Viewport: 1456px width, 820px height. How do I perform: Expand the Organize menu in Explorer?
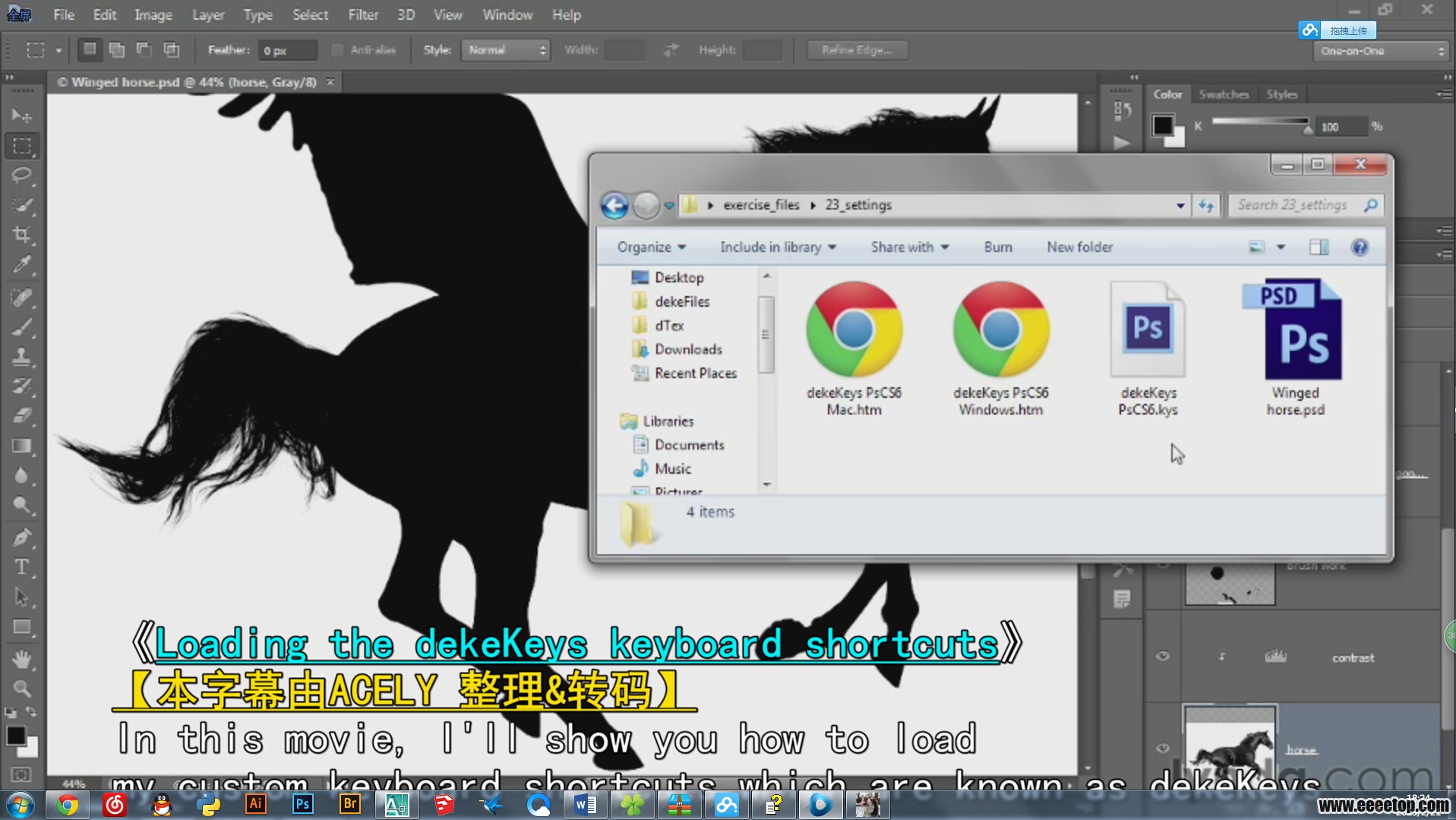651,248
